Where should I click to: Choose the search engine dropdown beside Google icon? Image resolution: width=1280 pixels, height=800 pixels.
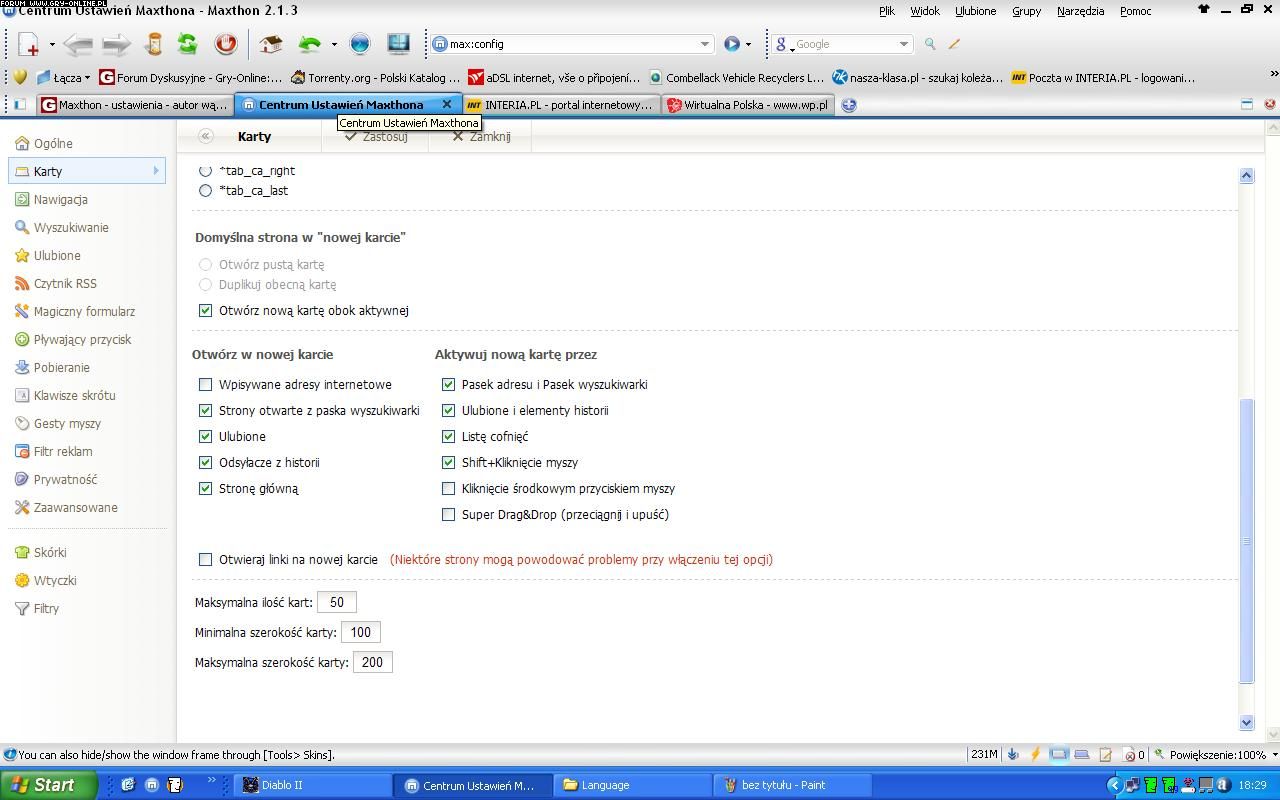pos(792,48)
